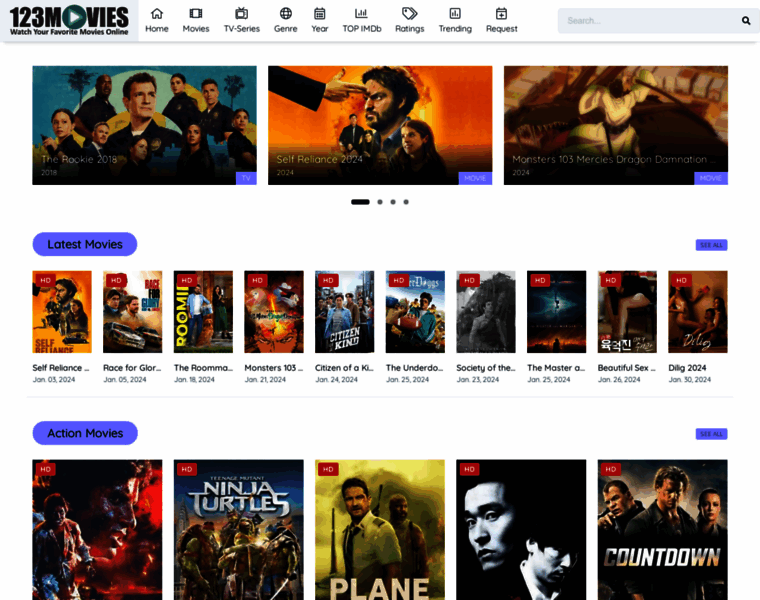Open The Underdoggs poster thumbnail
This screenshot has height=600, width=760.
[415, 312]
